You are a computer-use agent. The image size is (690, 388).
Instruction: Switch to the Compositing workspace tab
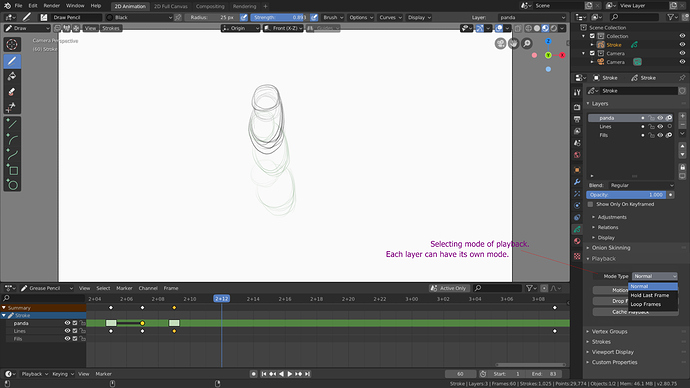[210, 6]
